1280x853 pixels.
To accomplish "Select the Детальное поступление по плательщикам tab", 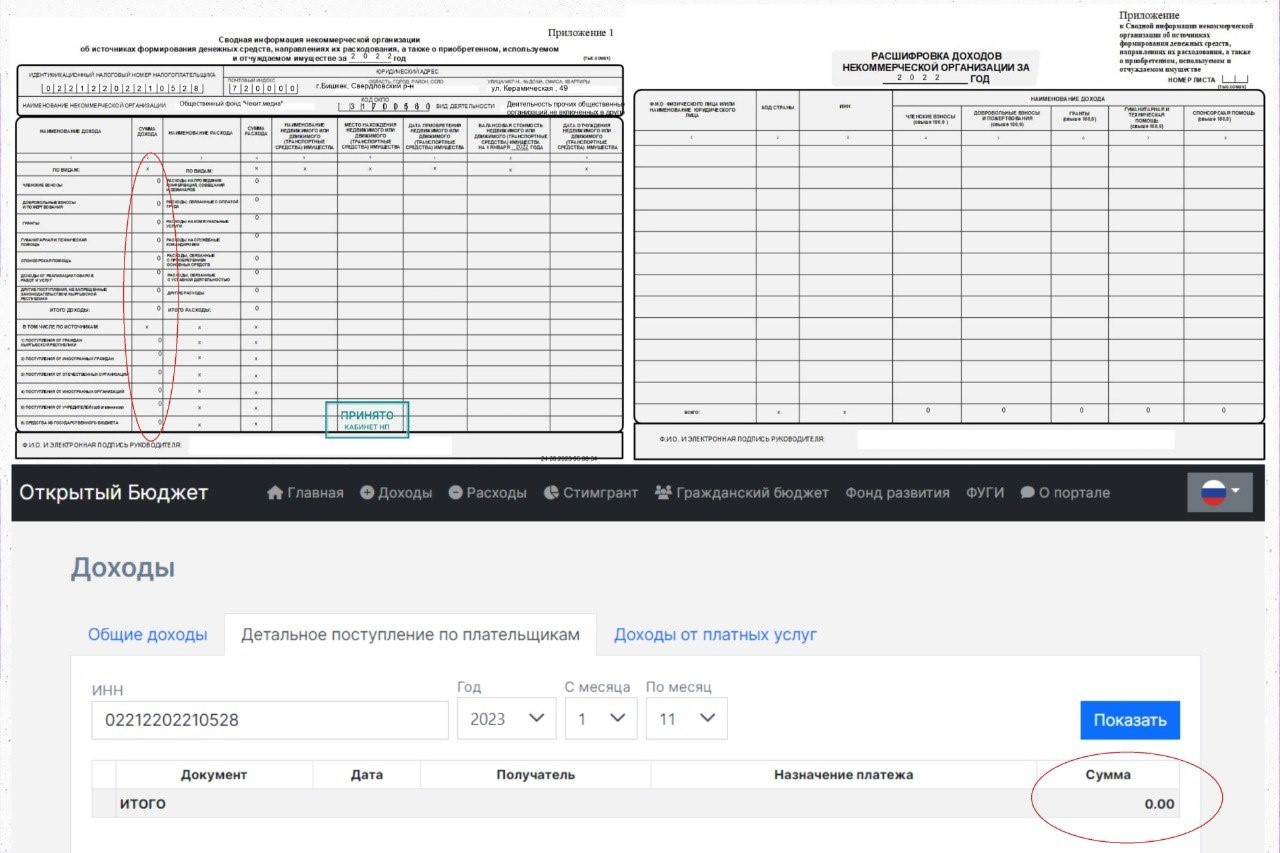I will 410,635.
